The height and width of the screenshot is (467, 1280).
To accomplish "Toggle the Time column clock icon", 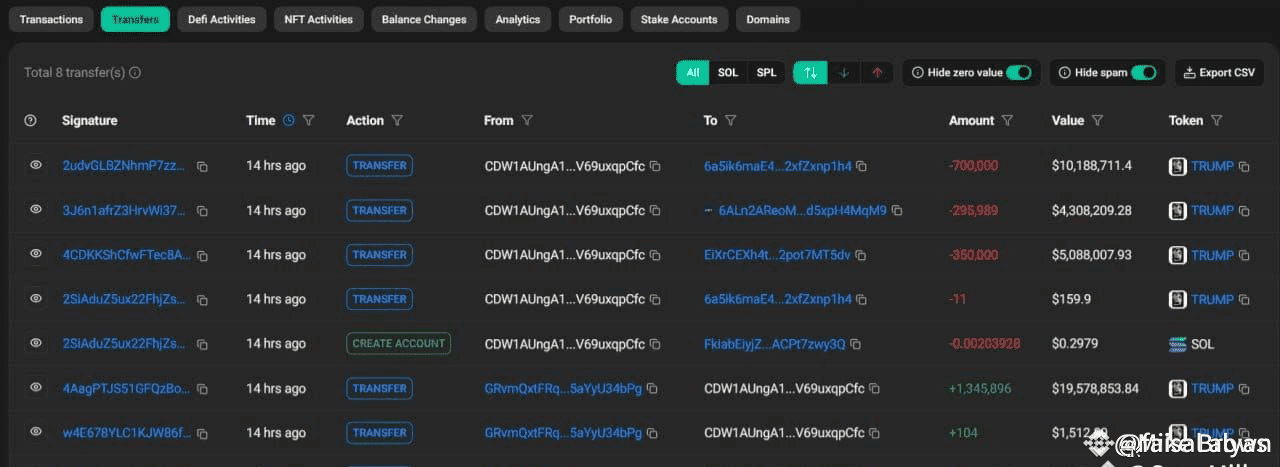I will coord(289,120).
